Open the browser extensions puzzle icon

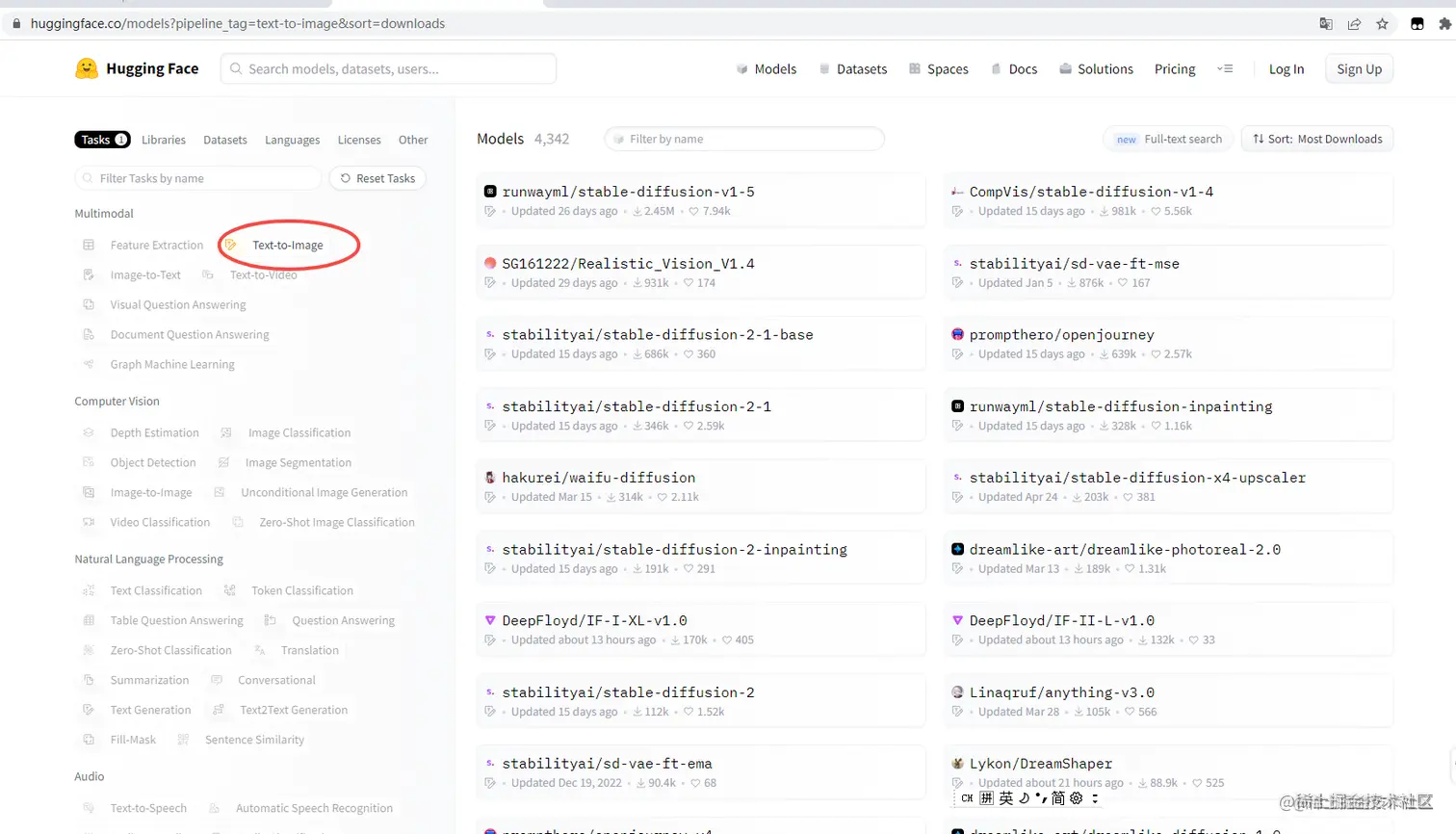[x=1444, y=24]
